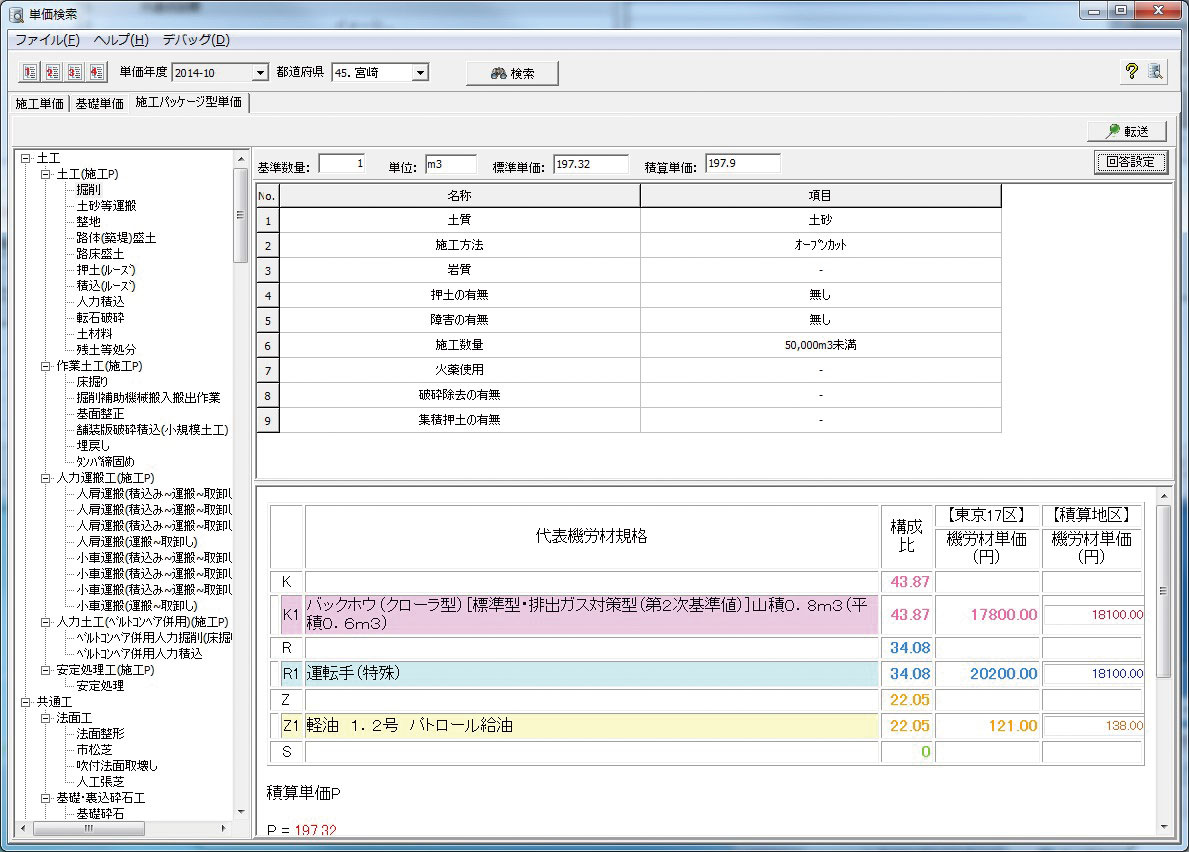This screenshot has width=1189, height=852.
Task: Click the level 3 tree display icon
Action: [x=74, y=72]
